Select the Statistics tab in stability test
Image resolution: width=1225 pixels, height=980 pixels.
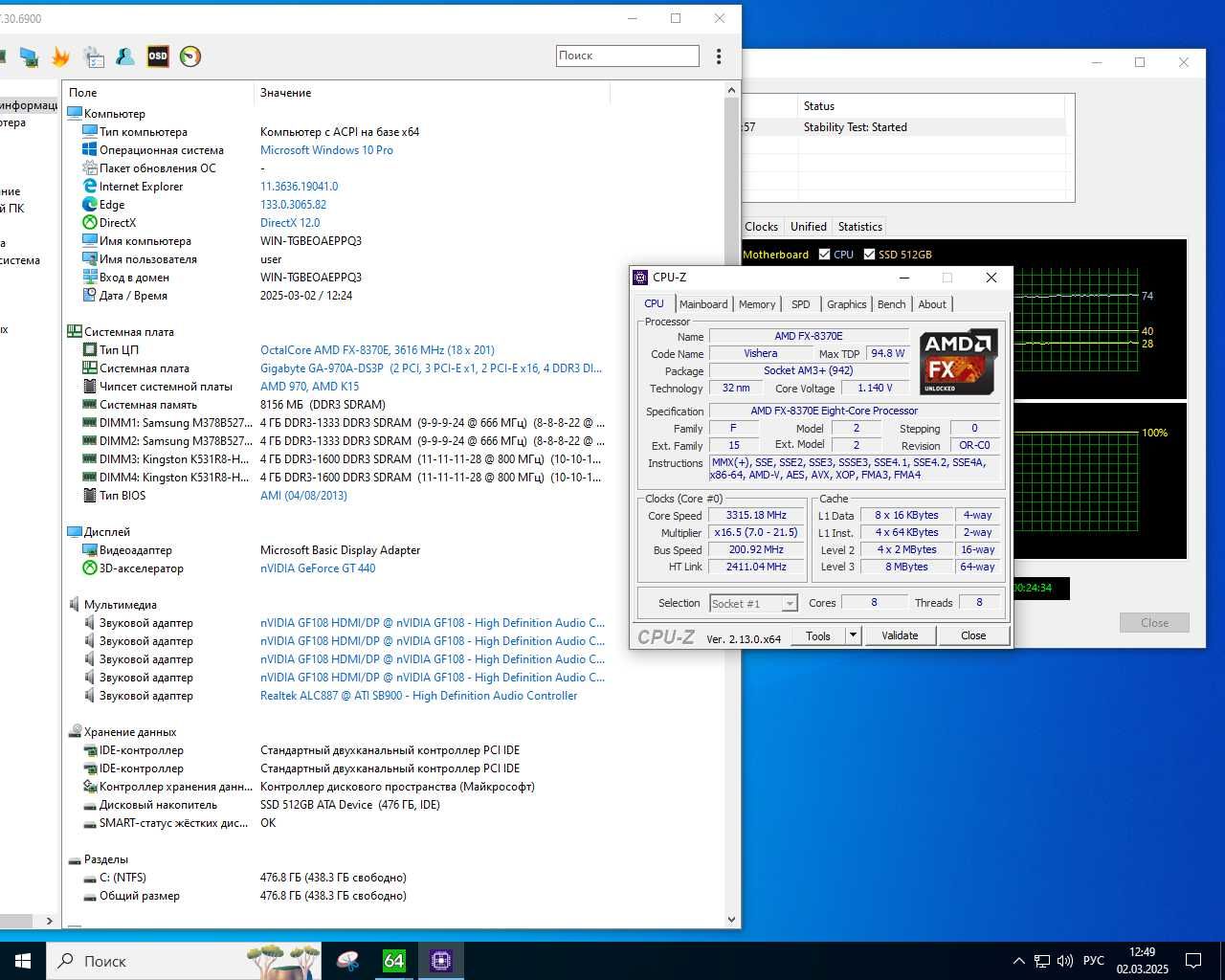[860, 227]
